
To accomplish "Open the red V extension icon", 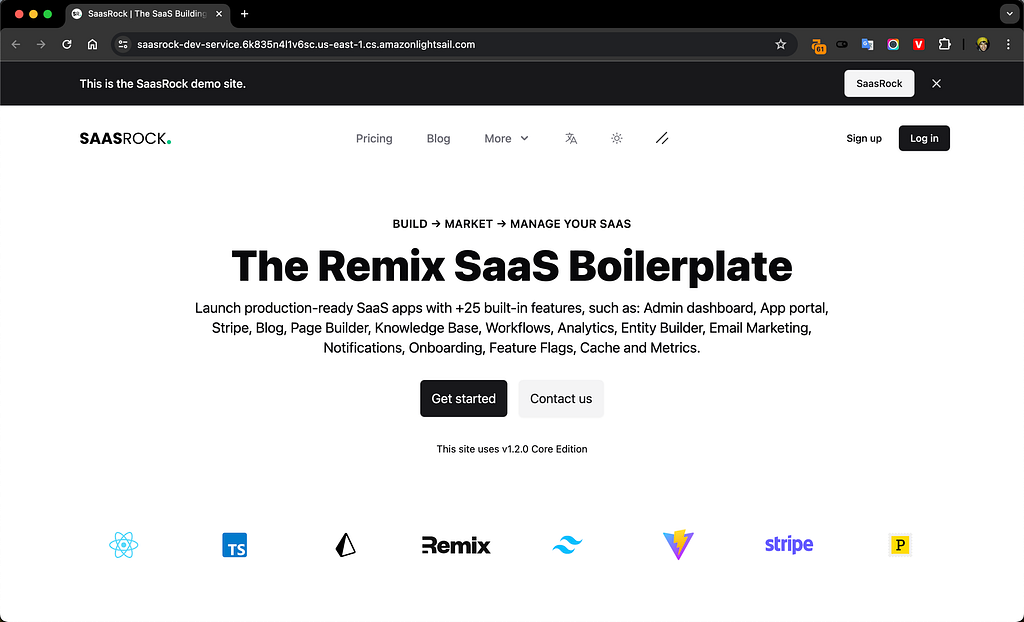I will [918, 44].
